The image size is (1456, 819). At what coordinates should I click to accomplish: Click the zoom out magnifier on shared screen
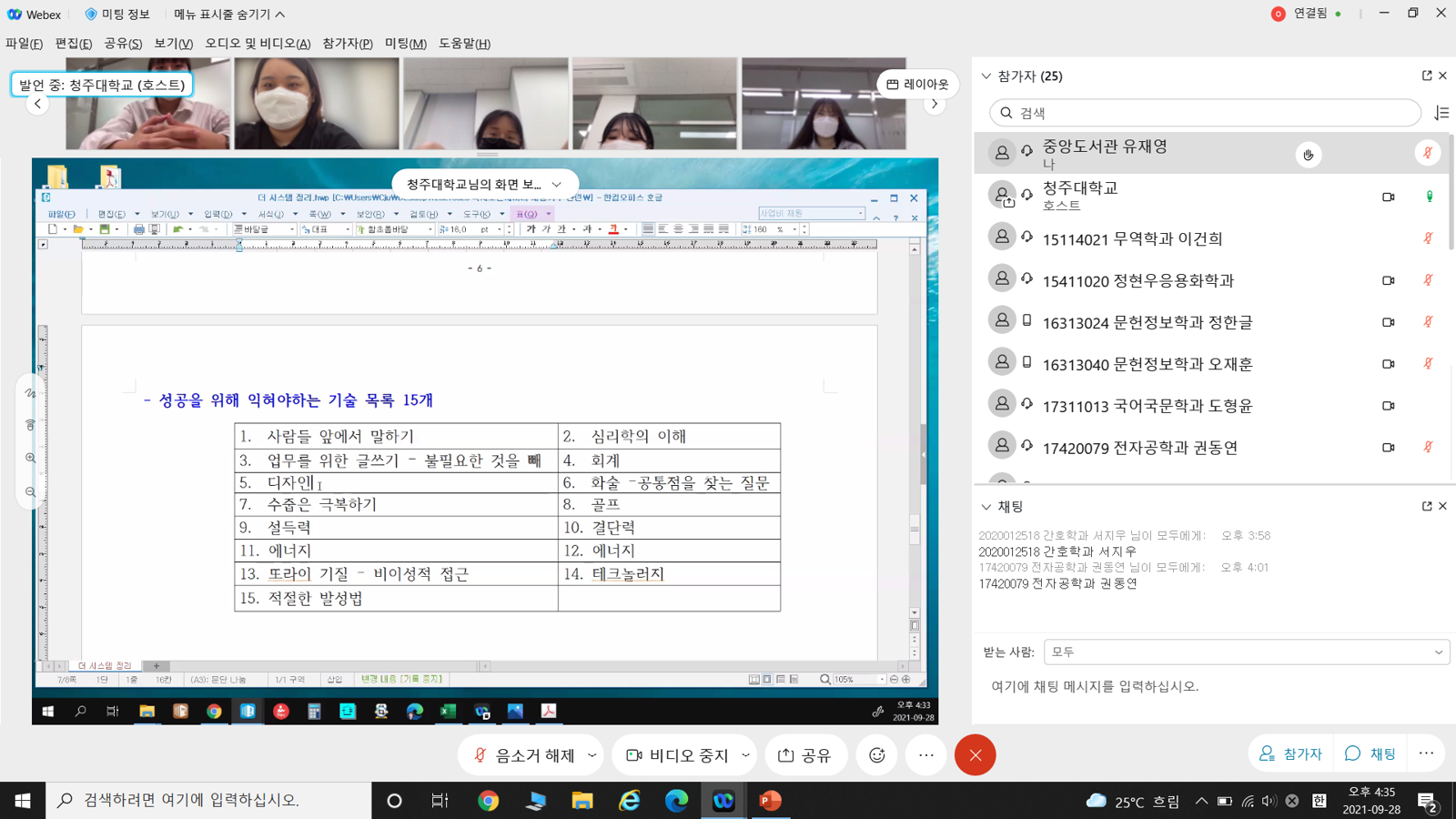coord(31,492)
